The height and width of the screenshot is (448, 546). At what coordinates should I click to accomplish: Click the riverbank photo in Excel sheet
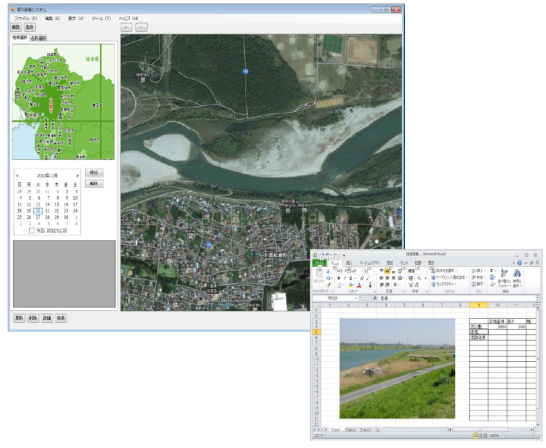[x=397, y=368]
